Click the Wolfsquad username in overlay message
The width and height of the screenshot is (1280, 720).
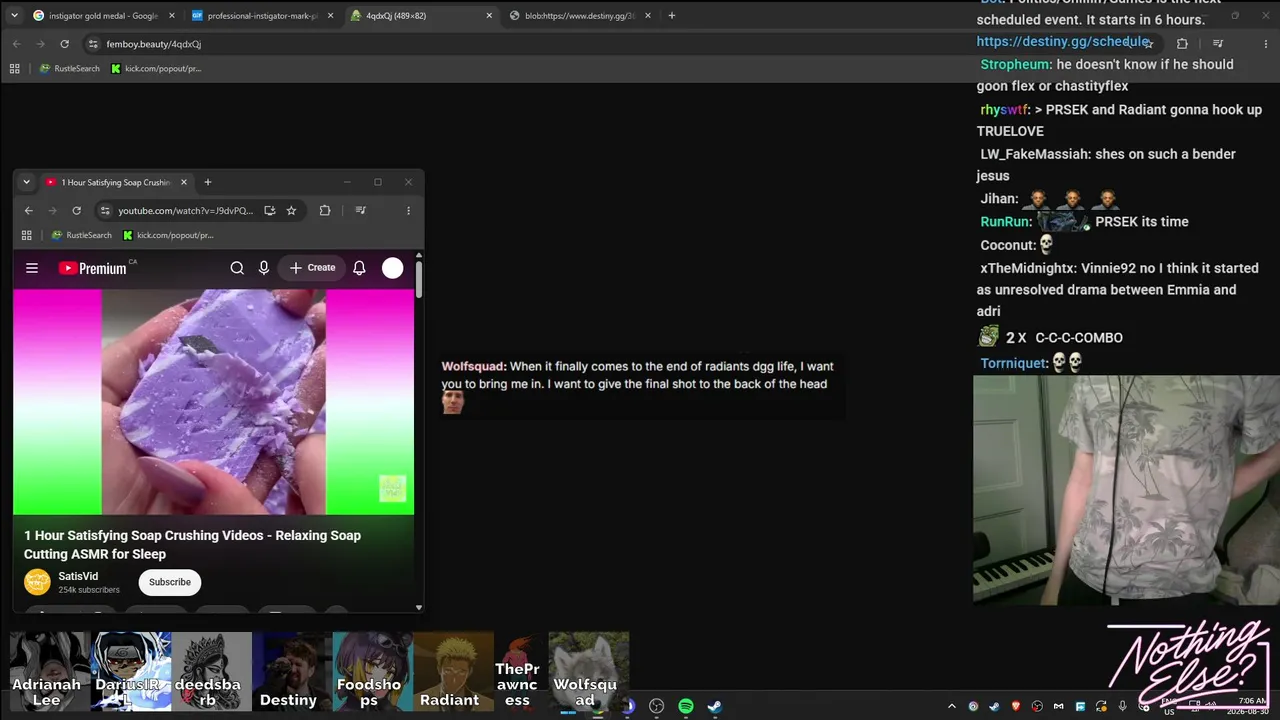(x=474, y=366)
